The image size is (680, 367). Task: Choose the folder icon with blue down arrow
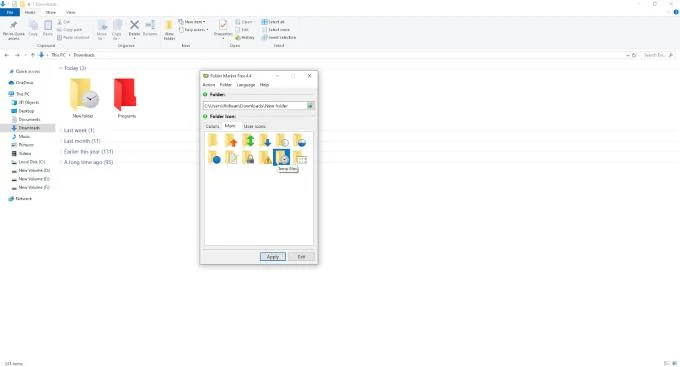[x=265, y=141]
